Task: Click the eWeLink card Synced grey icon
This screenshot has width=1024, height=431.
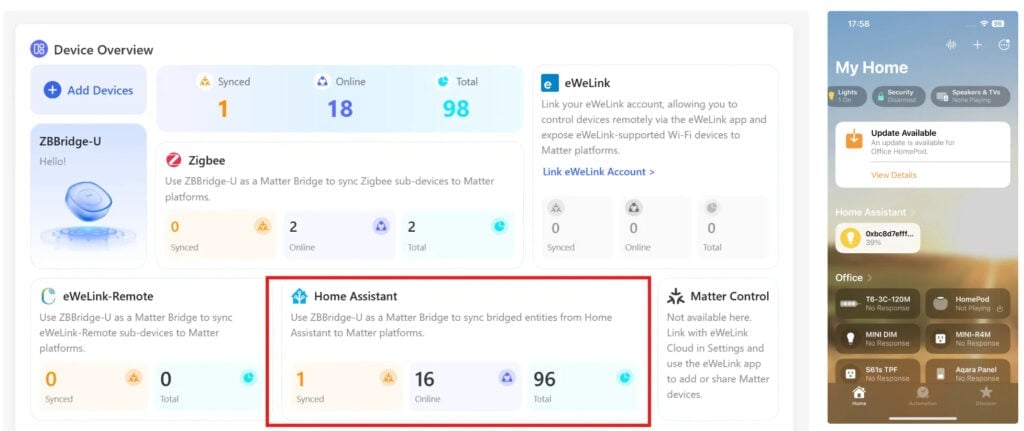Action: (556, 208)
